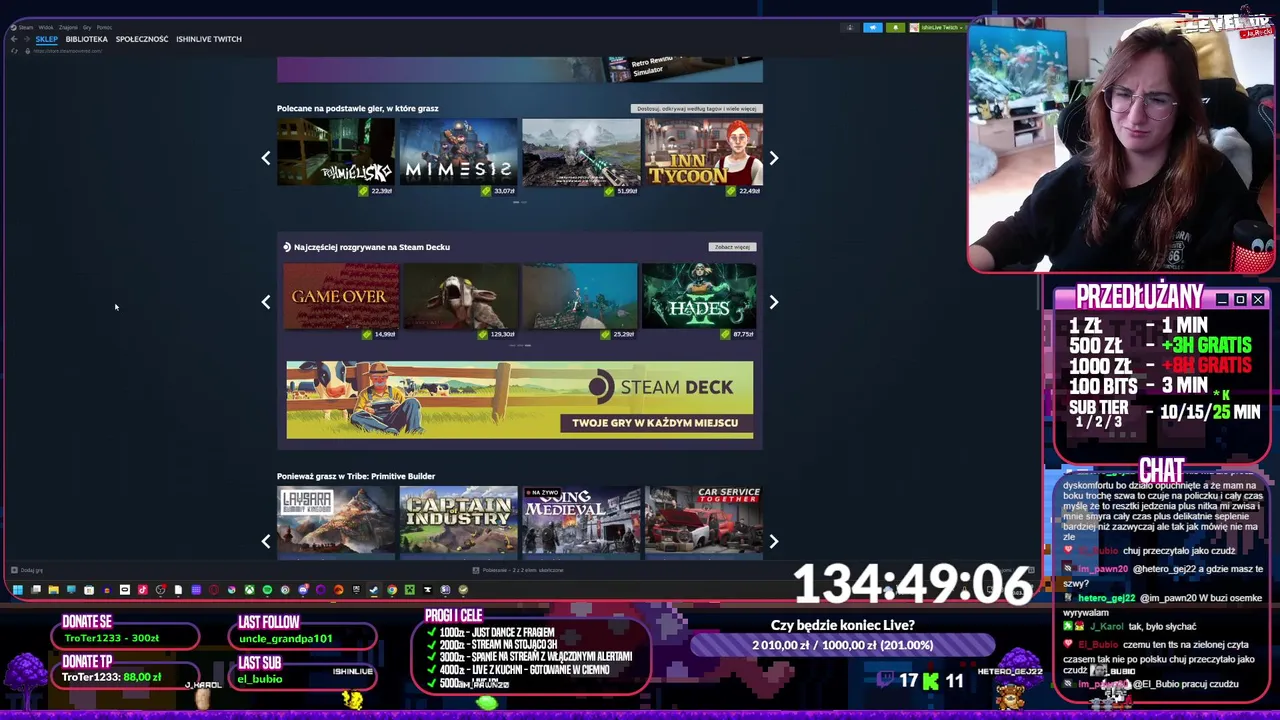
Task: Open the Laysara Summit Kingdom thumbnail
Action: [x=336, y=520]
